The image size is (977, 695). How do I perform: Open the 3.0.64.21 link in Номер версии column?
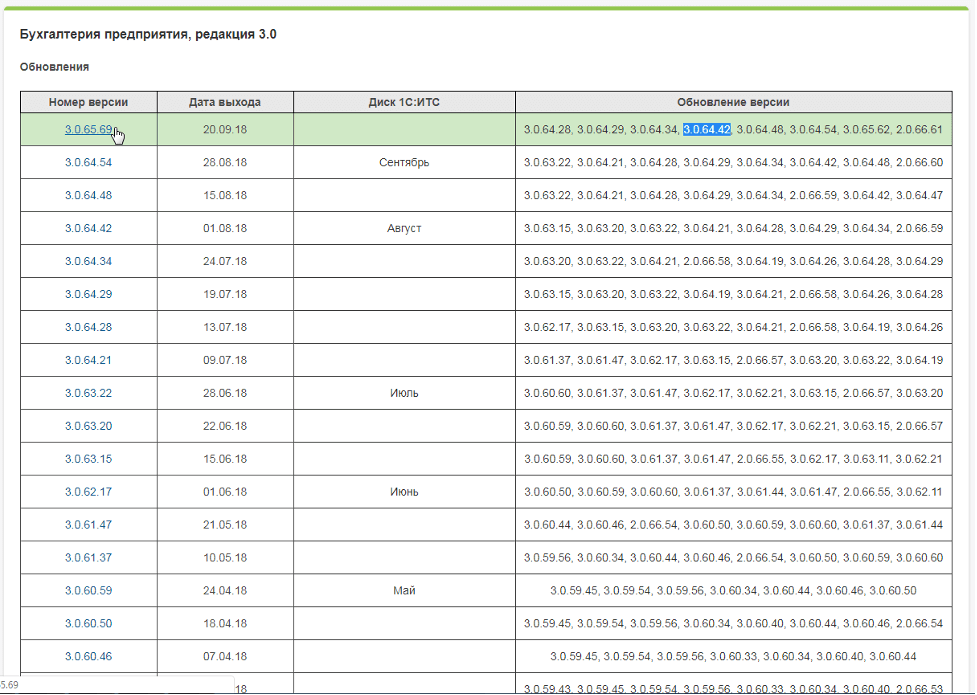[x=88, y=360]
